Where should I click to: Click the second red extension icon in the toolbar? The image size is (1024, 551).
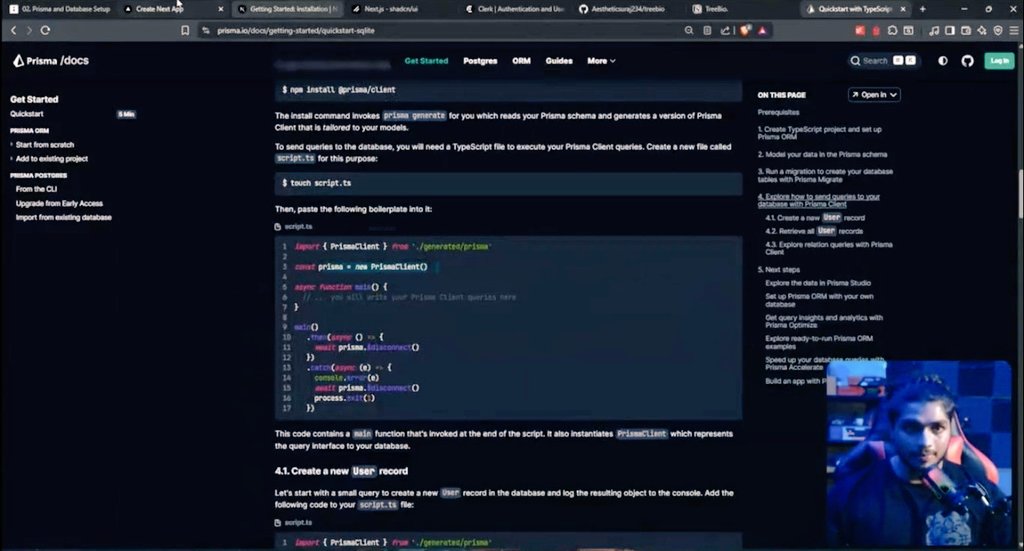pos(876,31)
